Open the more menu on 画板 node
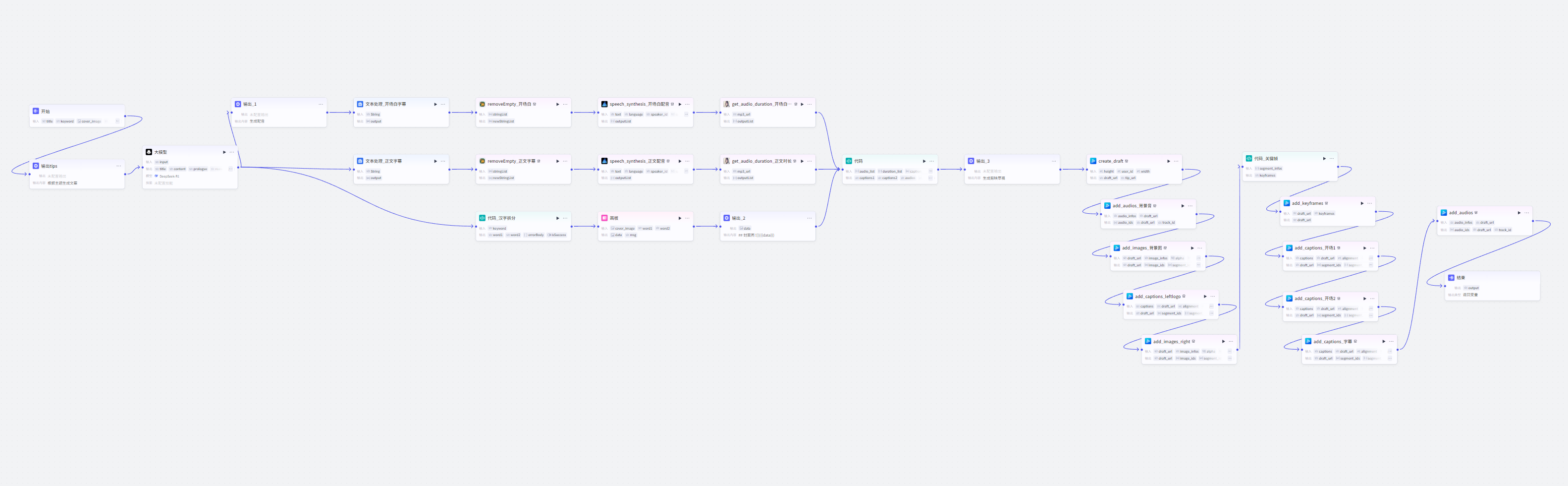 click(x=687, y=217)
